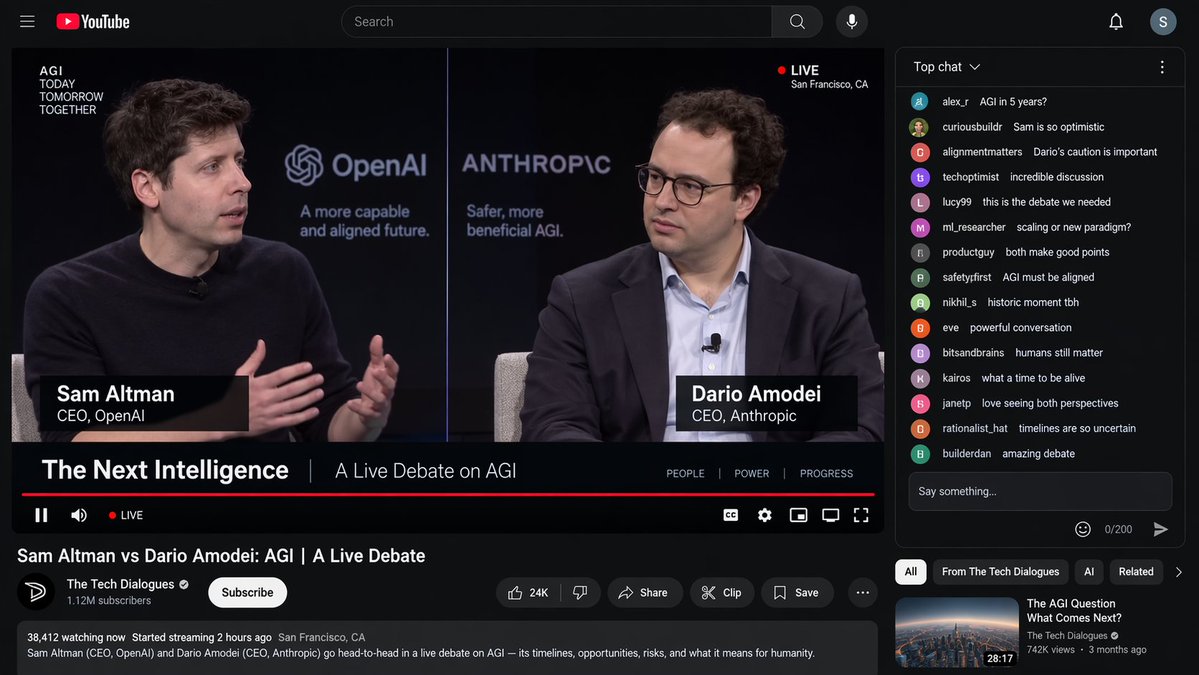Pause the live stream
1199x675 pixels.
[x=41, y=515]
